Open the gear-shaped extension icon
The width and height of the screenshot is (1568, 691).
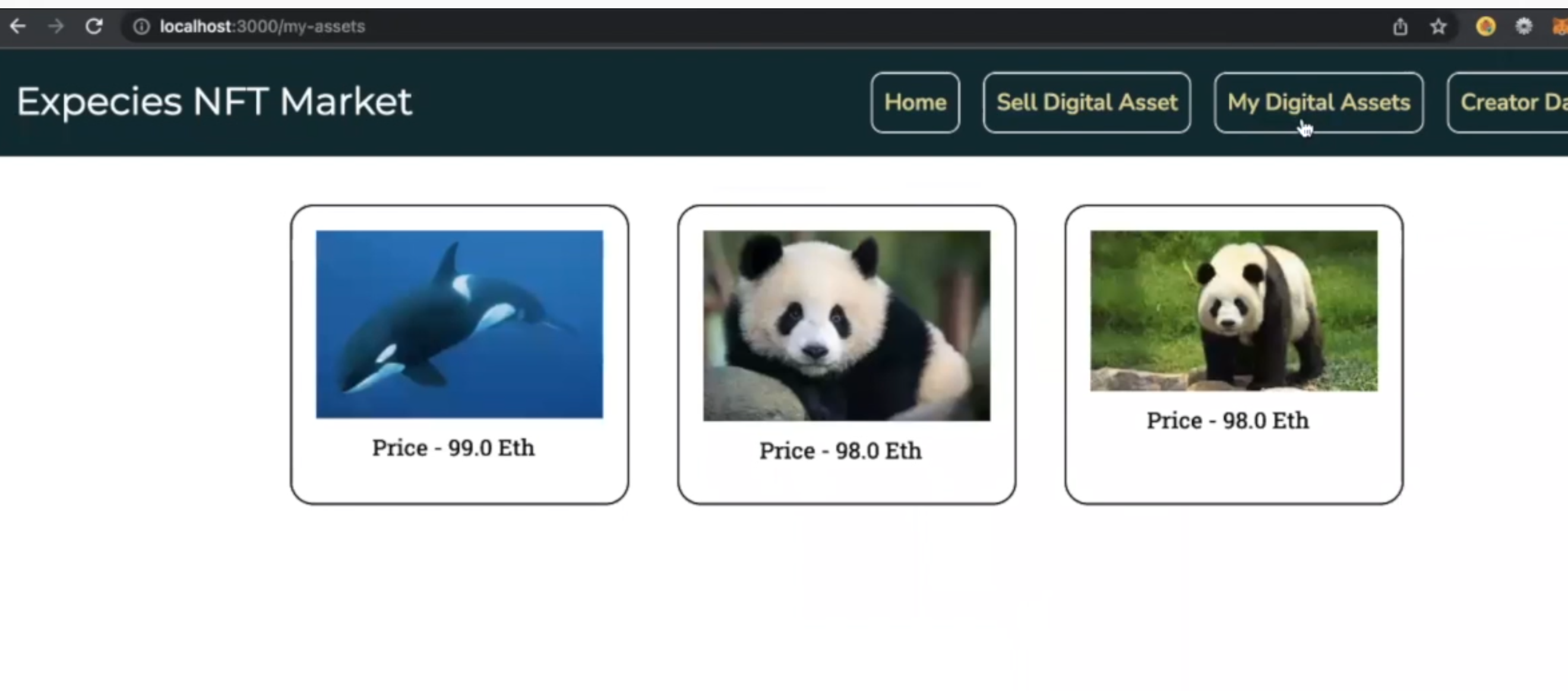tap(1523, 27)
